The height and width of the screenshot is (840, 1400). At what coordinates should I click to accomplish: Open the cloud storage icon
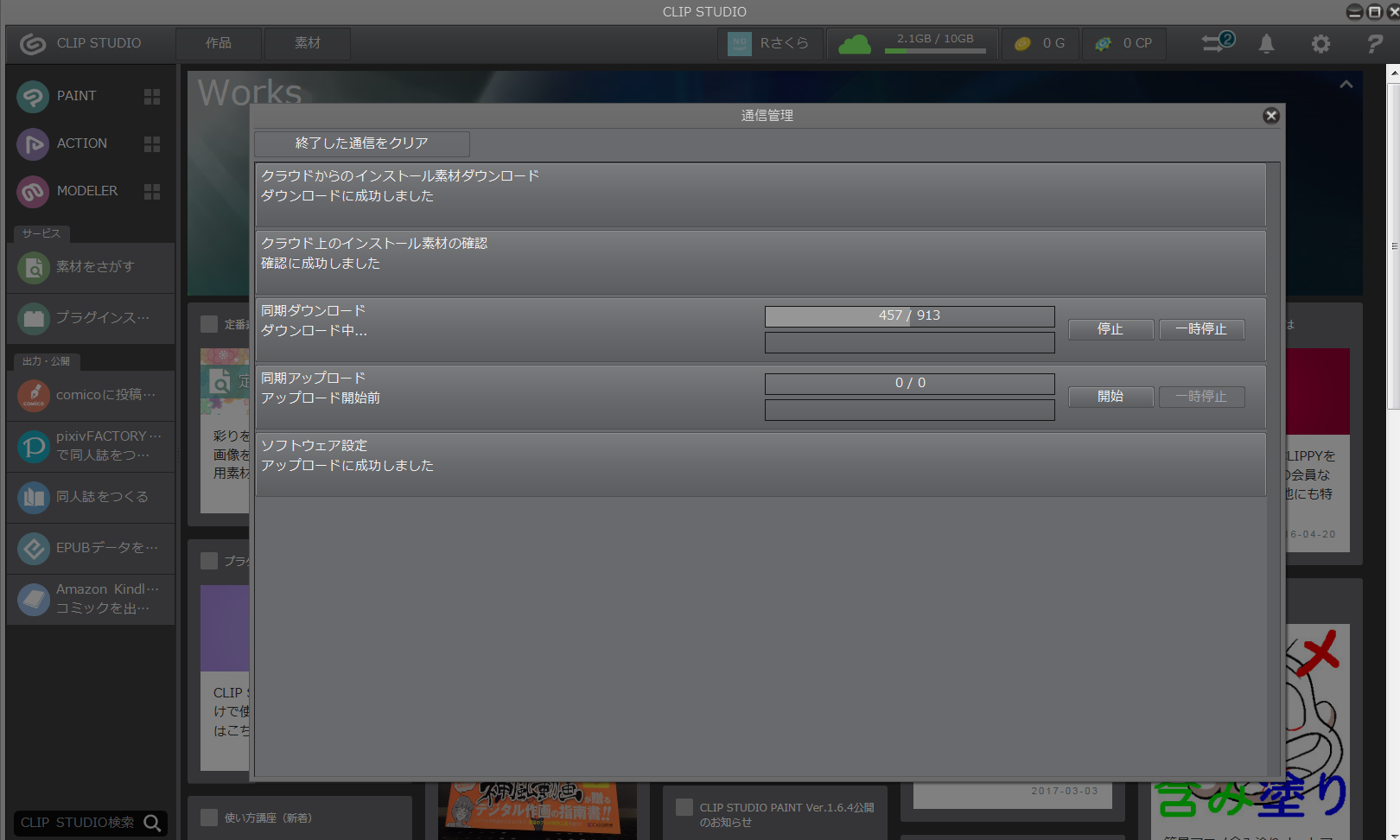854,43
